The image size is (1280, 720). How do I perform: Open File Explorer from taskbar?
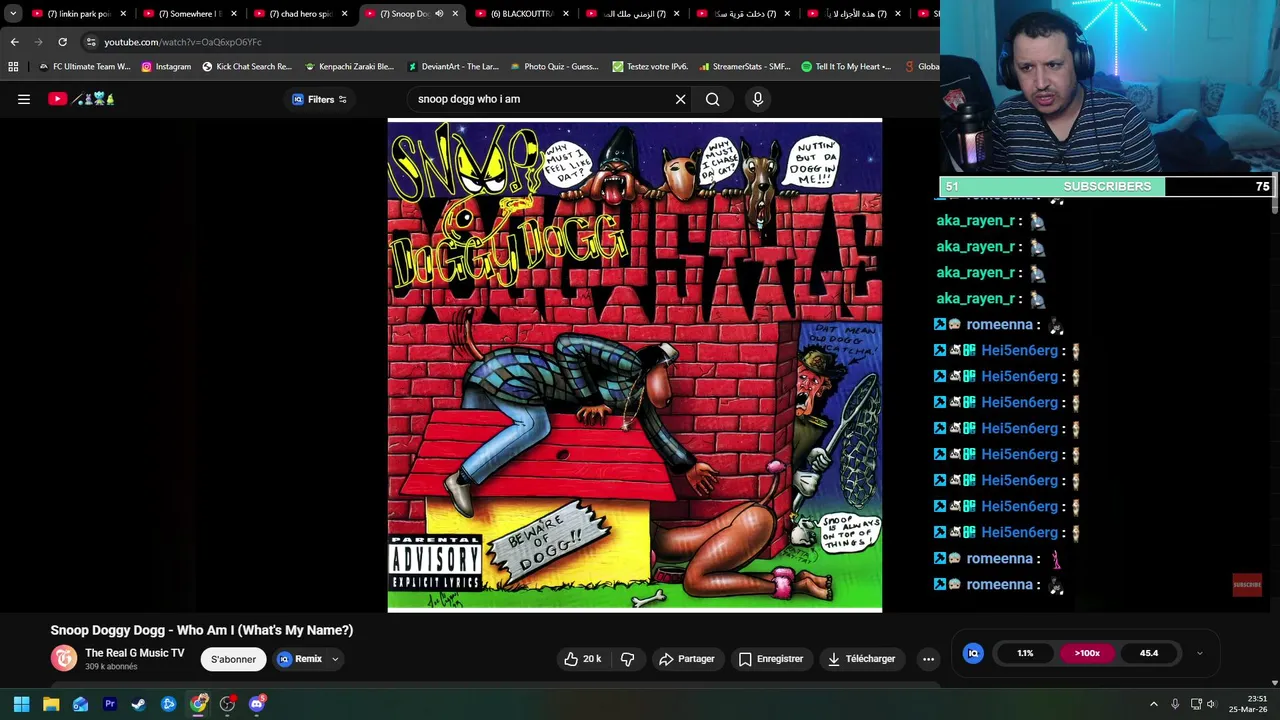click(51, 704)
